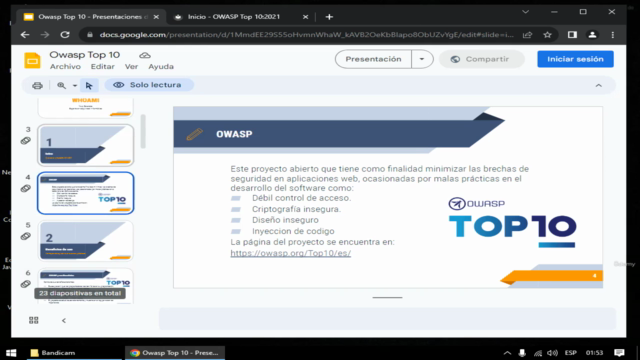This screenshot has width=640, height=360.
Task: Open the notification center icon
Action: [x=619, y=353]
